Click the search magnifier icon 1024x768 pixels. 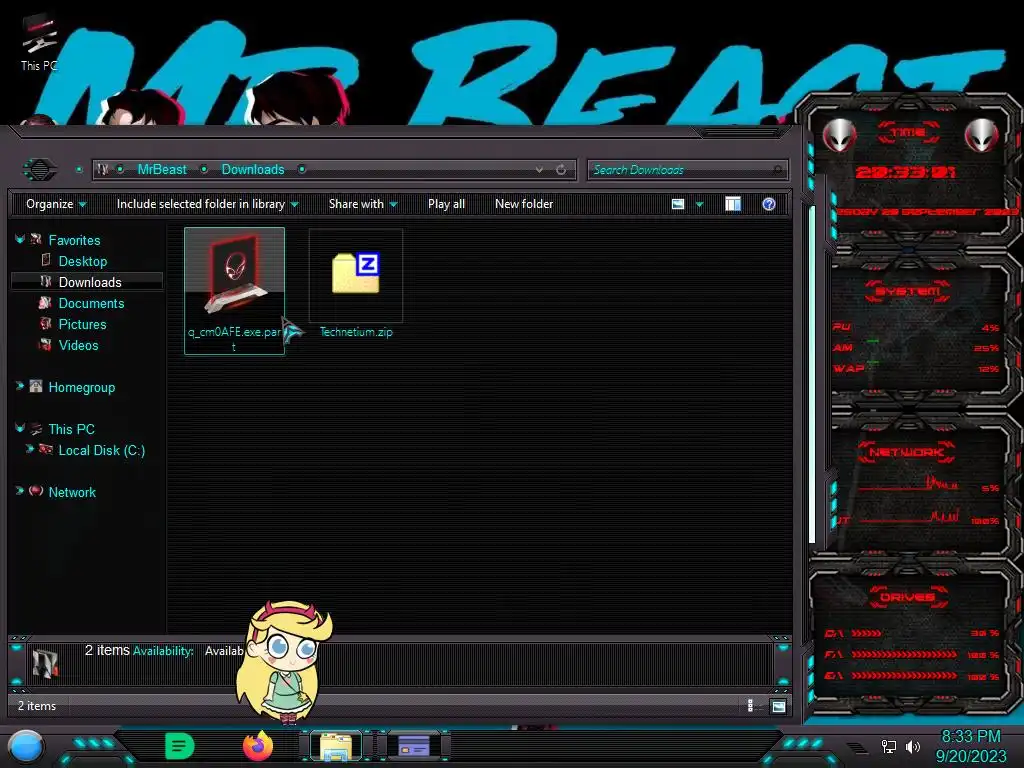pos(777,170)
